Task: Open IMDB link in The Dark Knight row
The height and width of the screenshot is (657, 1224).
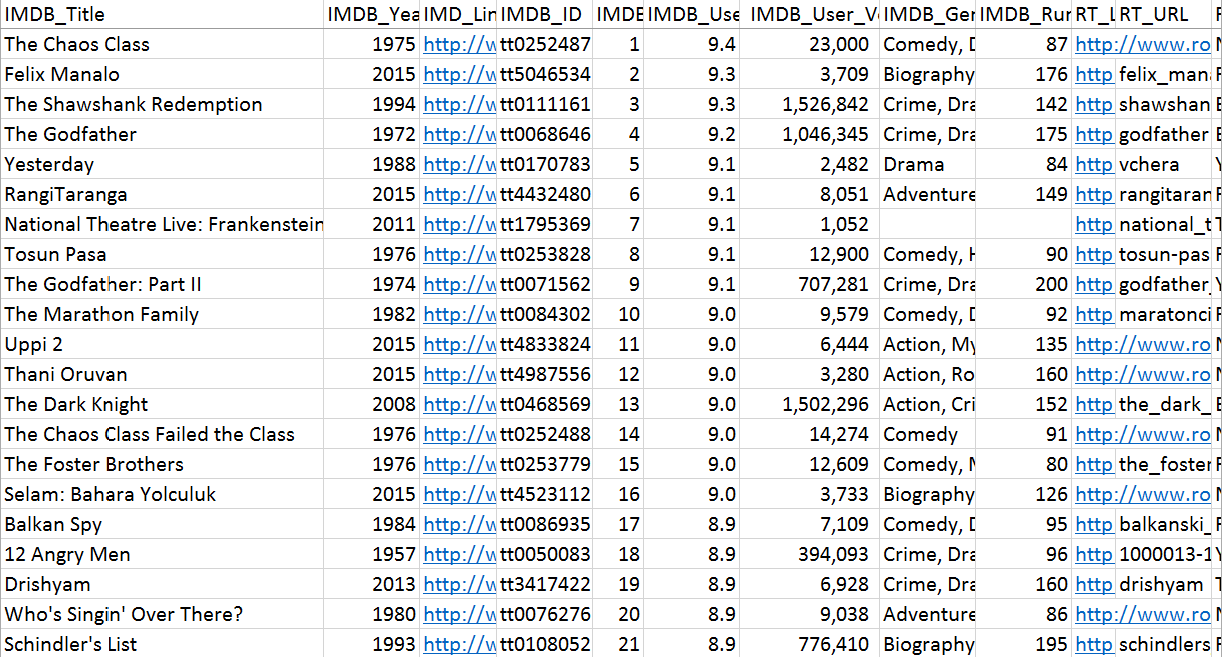Action: coord(459,404)
